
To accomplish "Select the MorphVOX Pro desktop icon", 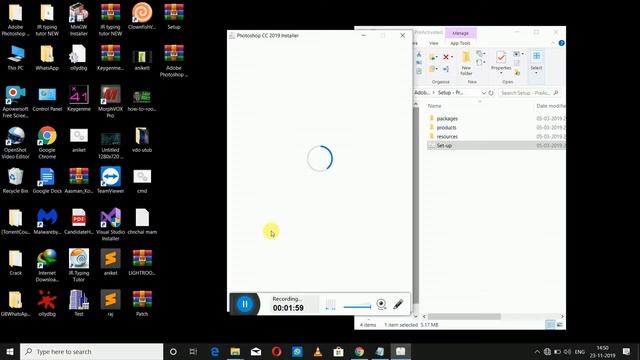I will 110,101.
